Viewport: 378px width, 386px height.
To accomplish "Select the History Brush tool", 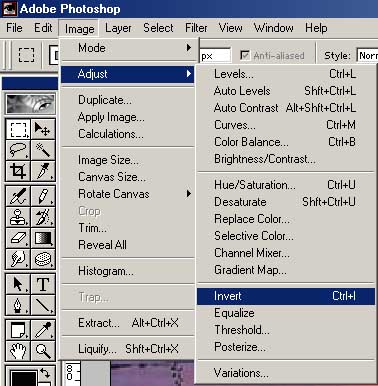I will click(43, 217).
